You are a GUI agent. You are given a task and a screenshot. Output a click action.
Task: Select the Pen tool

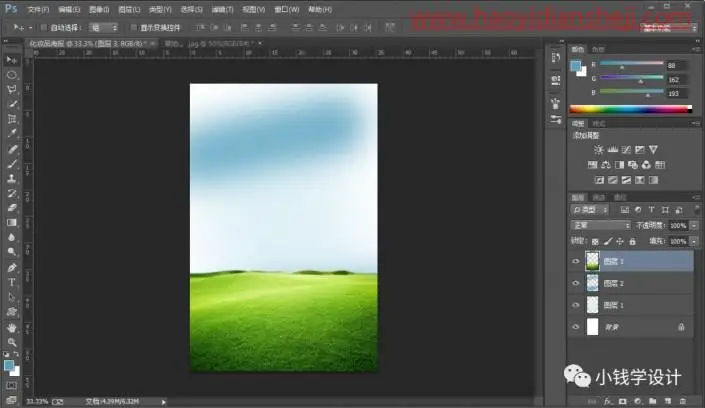point(12,267)
